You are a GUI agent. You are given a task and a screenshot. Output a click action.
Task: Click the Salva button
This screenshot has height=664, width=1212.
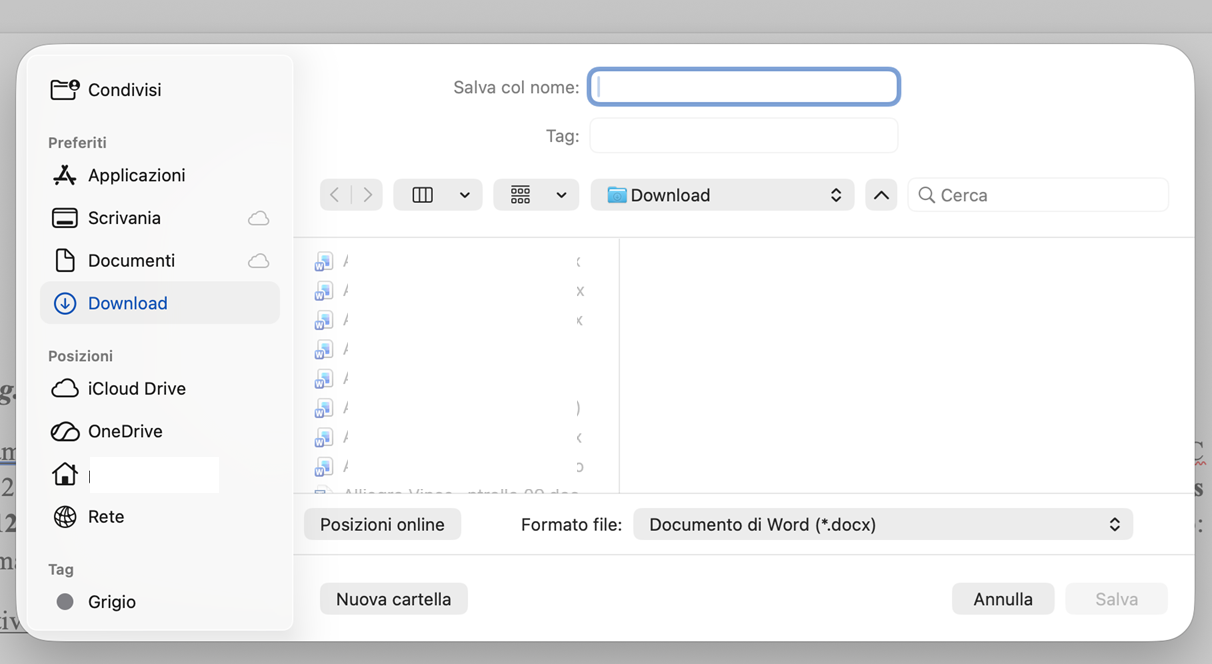pyautogui.click(x=1116, y=599)
